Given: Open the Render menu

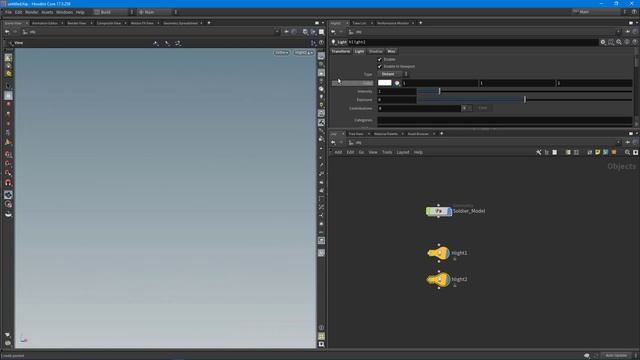Looking at the screenshot, I should click(32, 12).
